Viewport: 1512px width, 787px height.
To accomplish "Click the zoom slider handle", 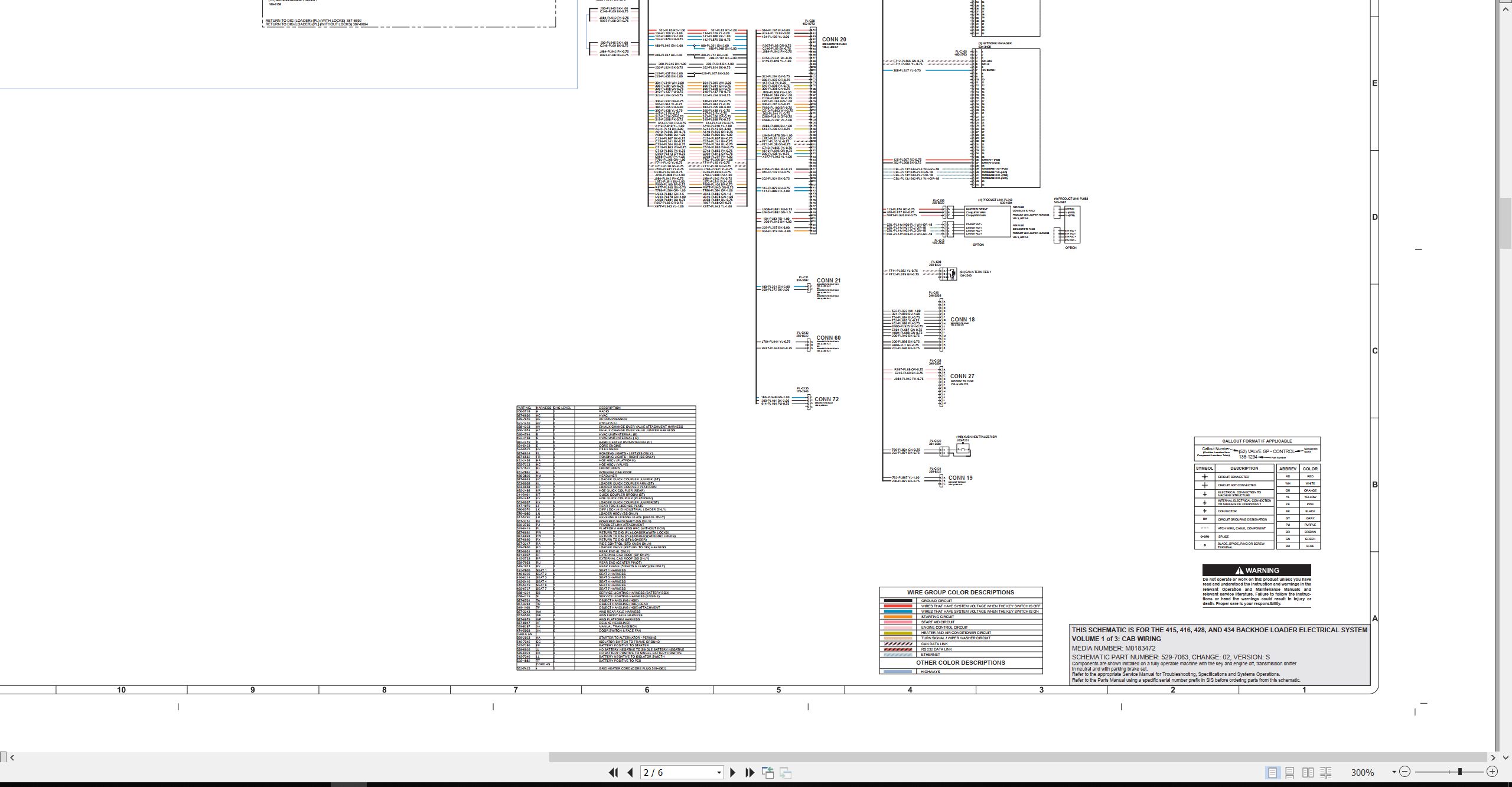I will 1459,772.
